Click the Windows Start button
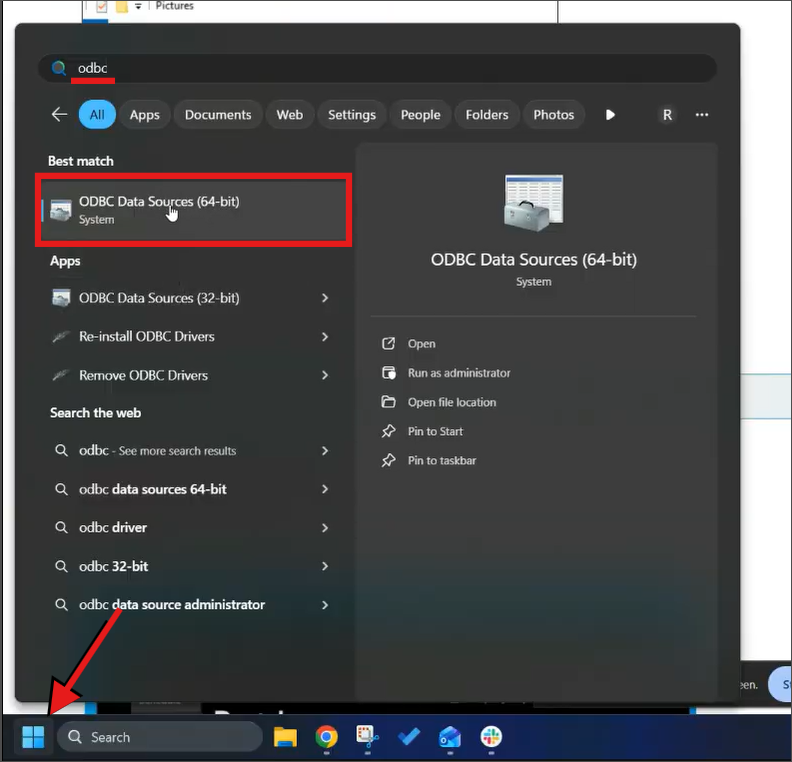Viewport: 792px width, 762px height. point(33,737)
